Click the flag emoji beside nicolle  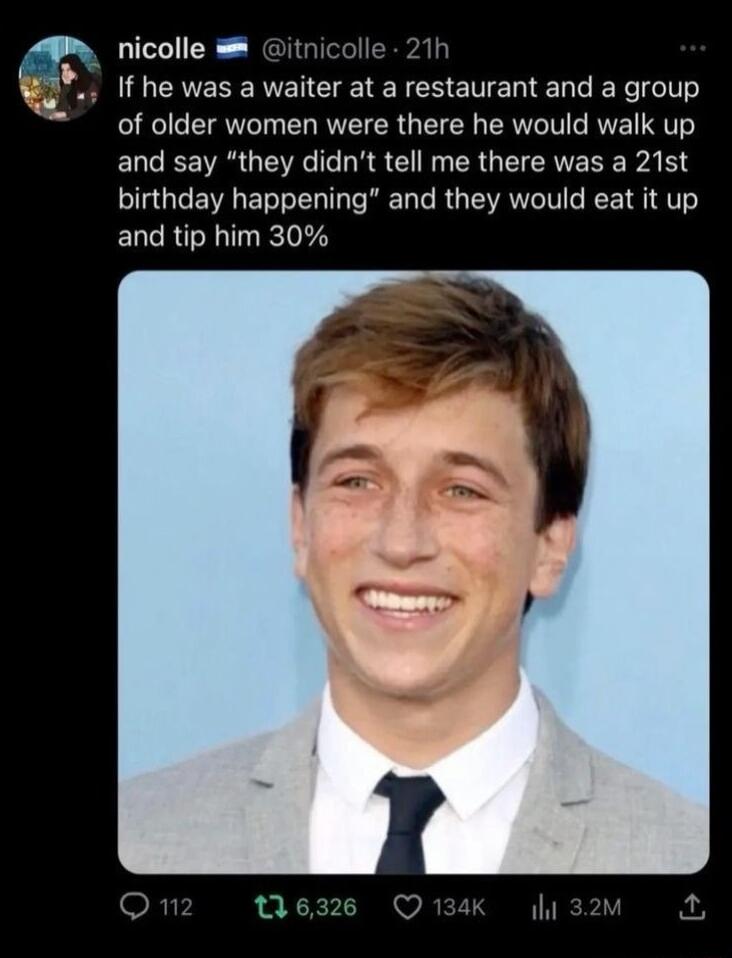[x=233, y=48]
